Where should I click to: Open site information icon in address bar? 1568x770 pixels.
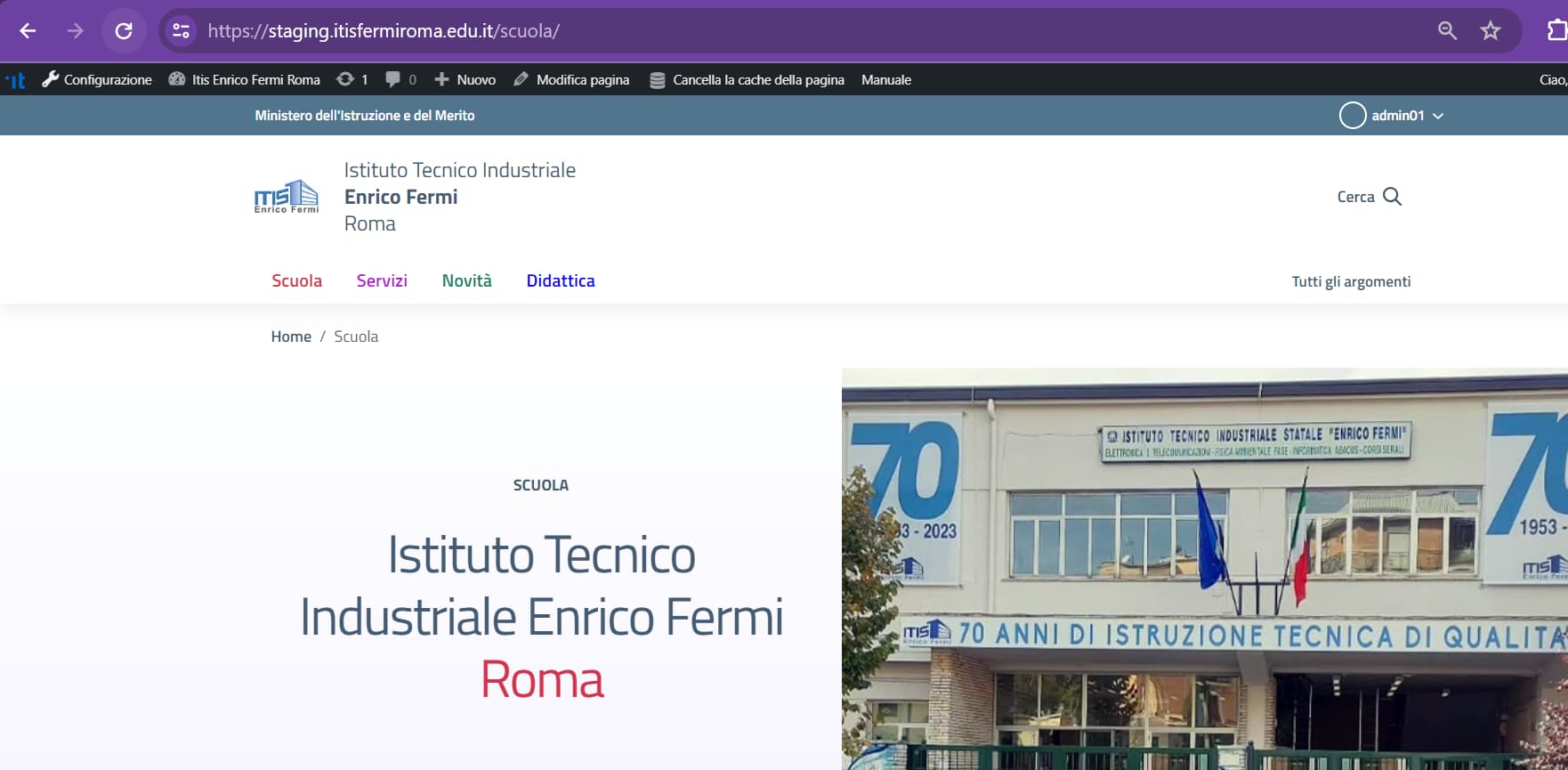(x=181, y=31)
